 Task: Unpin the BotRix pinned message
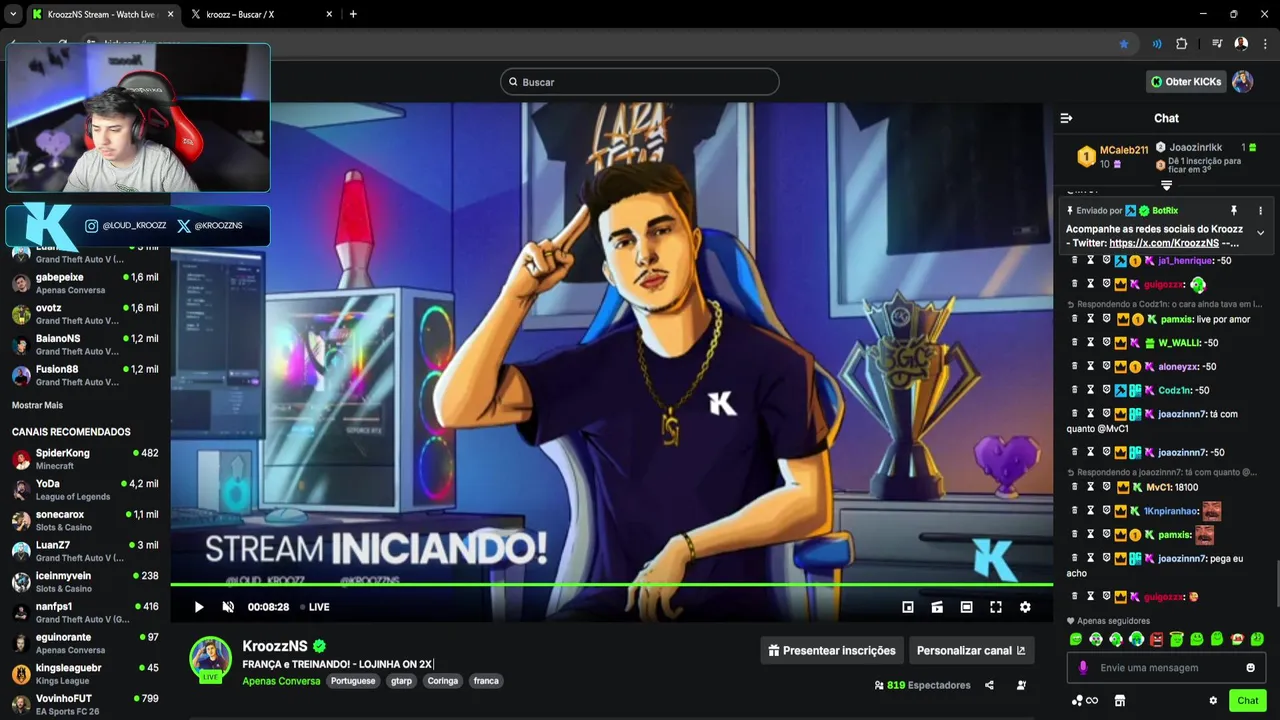point(1234,211)
